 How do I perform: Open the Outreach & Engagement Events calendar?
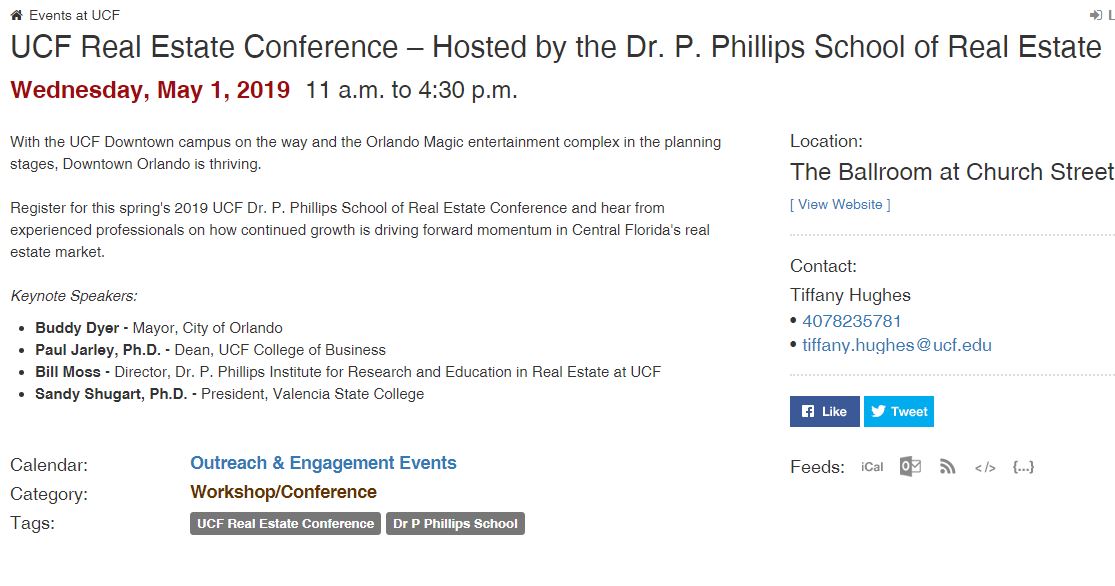323,463
